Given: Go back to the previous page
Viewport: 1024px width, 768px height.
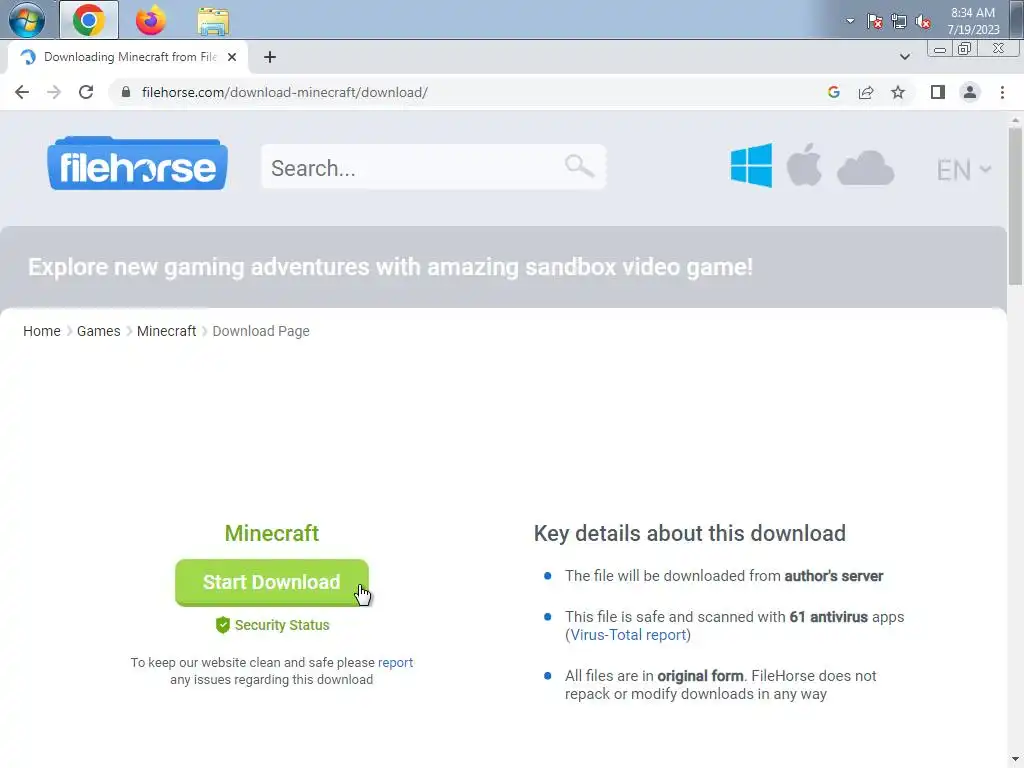Looking at the screenshot, I should coord(22,92).
